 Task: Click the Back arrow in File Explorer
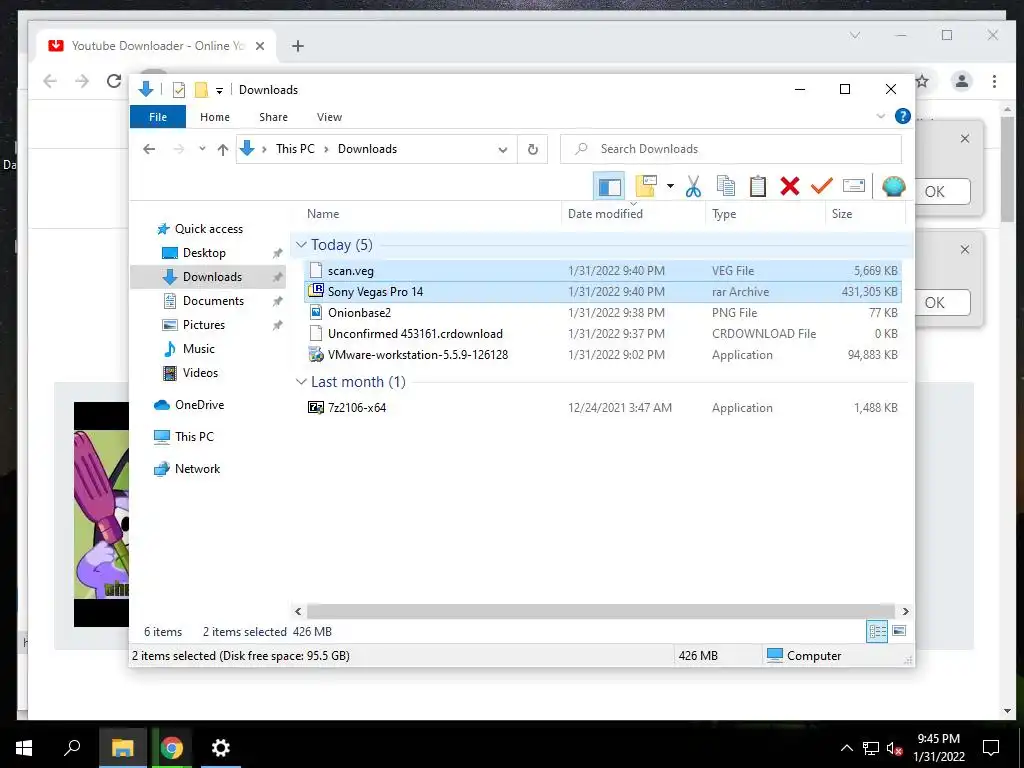coord(149,150)
